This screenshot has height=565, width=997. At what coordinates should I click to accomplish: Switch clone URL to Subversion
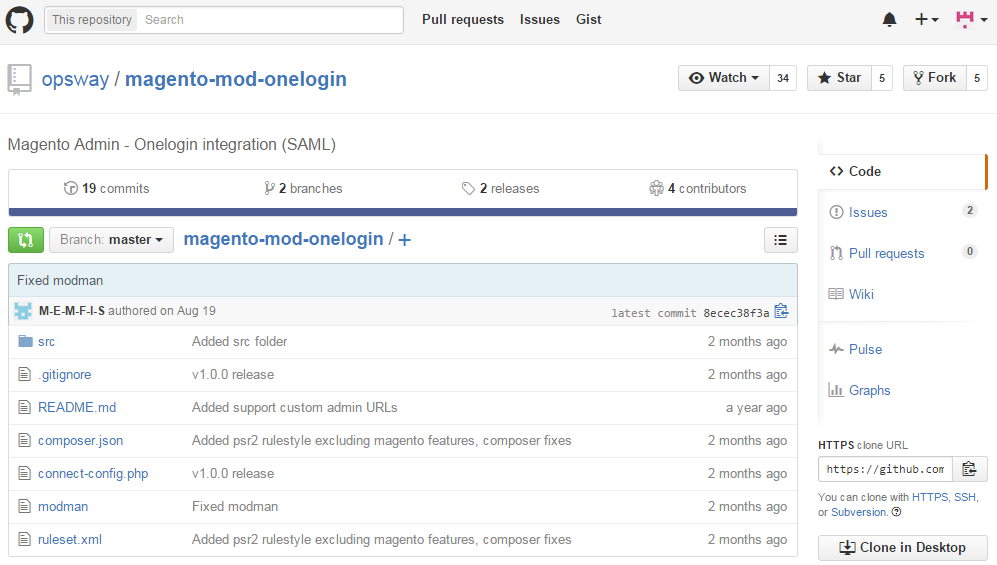[858, 512]
